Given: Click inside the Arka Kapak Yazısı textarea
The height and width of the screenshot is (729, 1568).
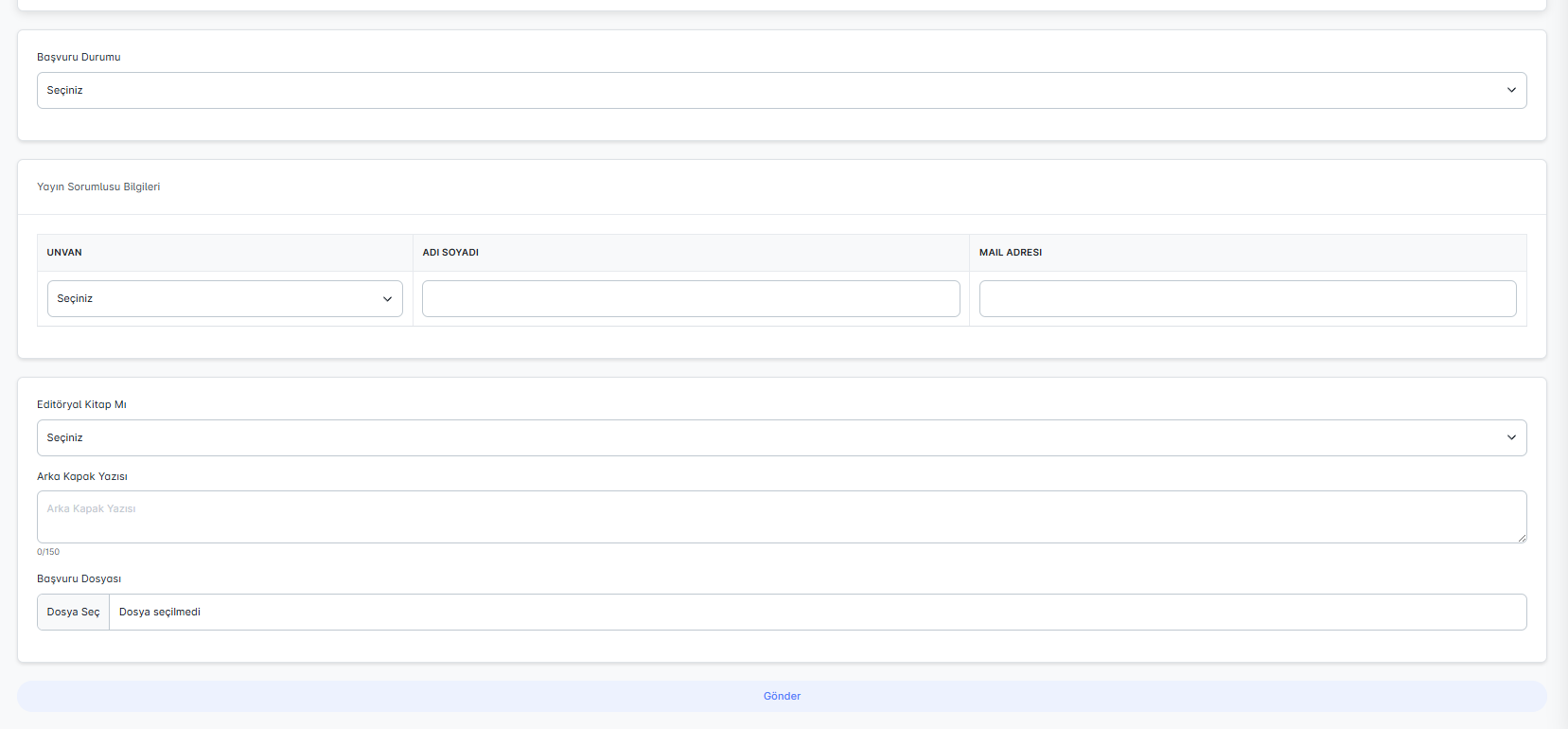Looking at the screenshot, I should pyautogui.click(x=781, y=517).
